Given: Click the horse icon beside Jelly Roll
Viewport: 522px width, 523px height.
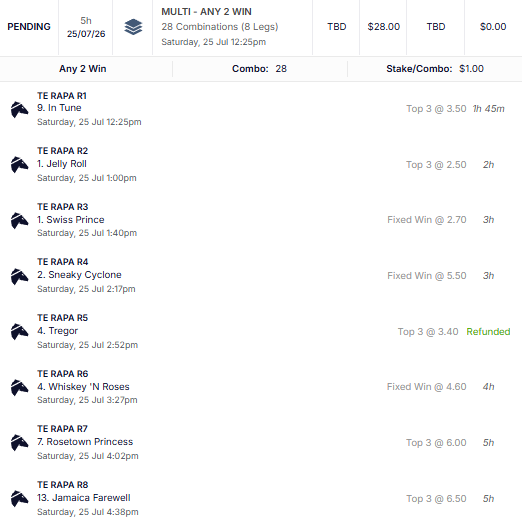Looking at the screenshot, I should (19, 165).
